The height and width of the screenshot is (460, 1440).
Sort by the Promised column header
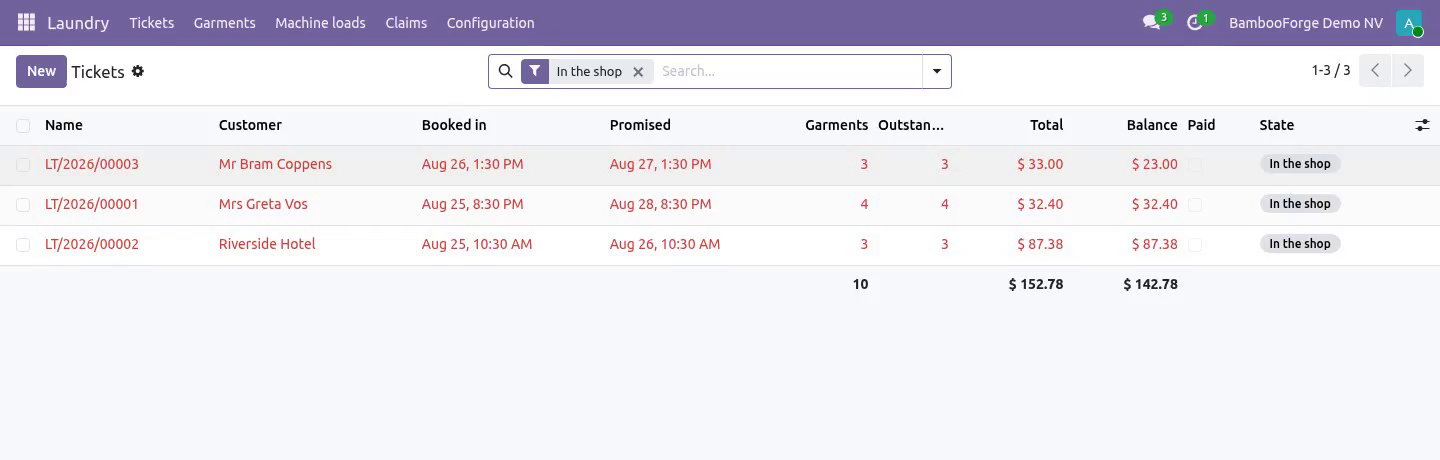point(640,125)
